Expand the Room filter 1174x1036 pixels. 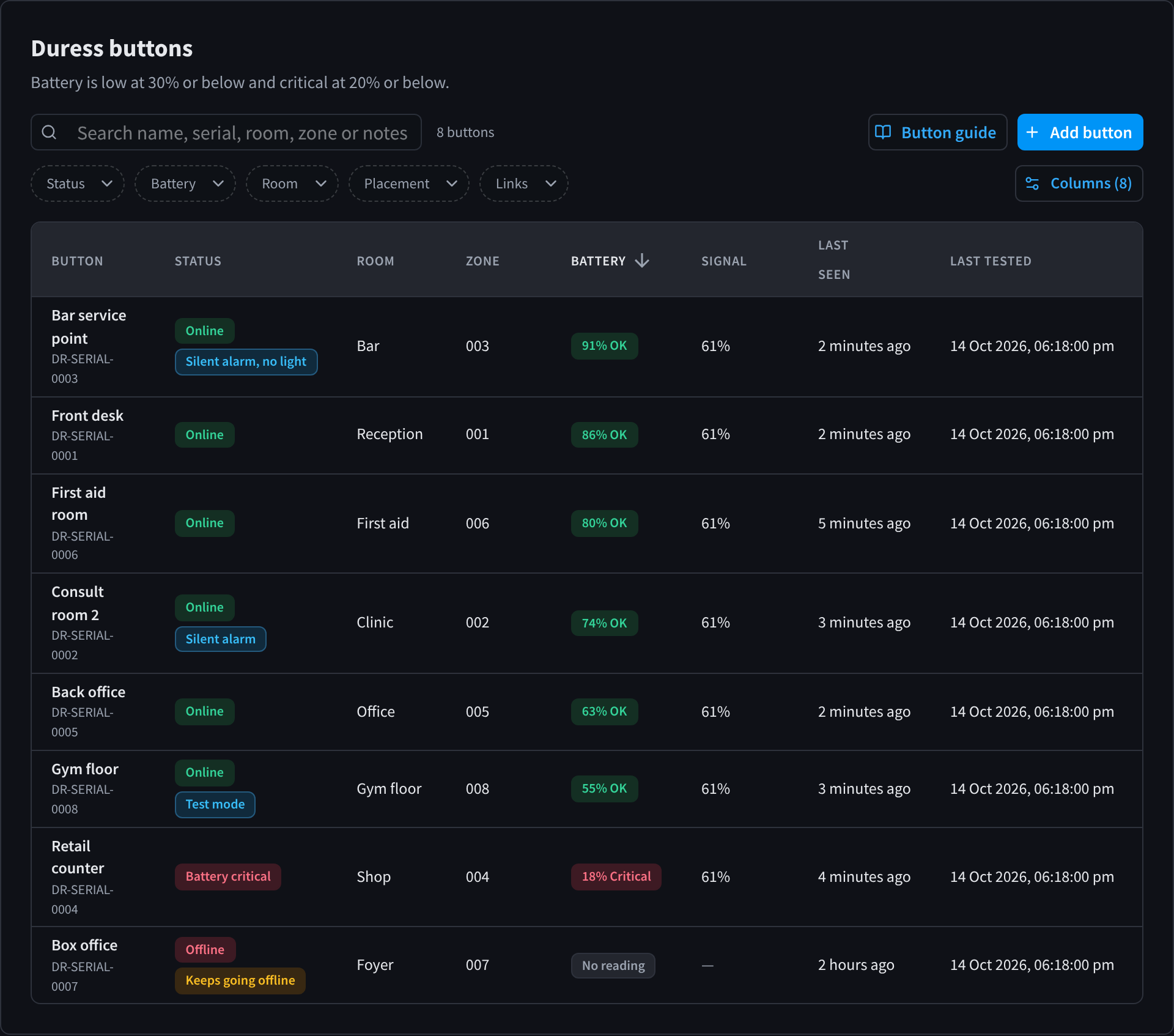(x=292, y=183)
